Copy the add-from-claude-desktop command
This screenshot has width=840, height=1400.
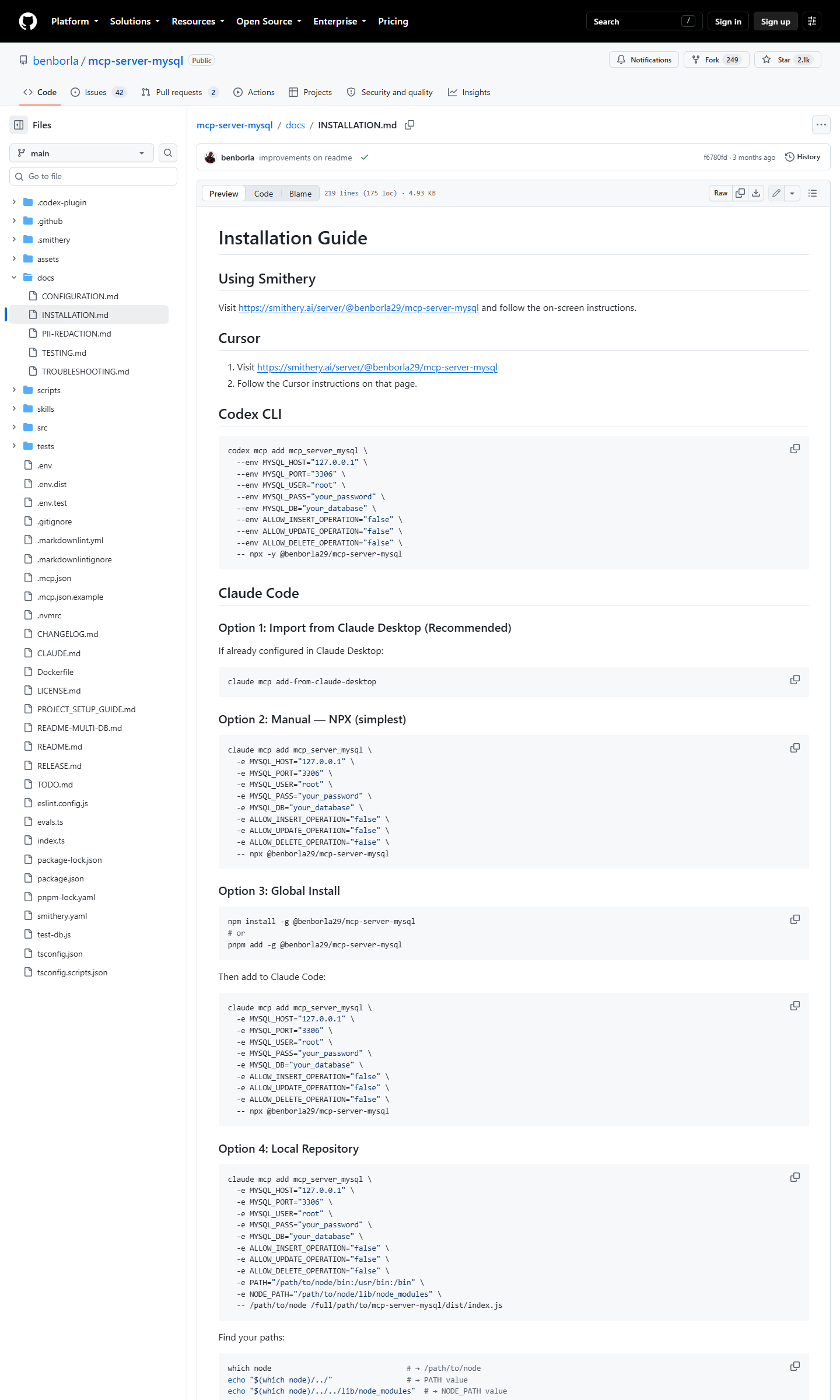[795, 680]
